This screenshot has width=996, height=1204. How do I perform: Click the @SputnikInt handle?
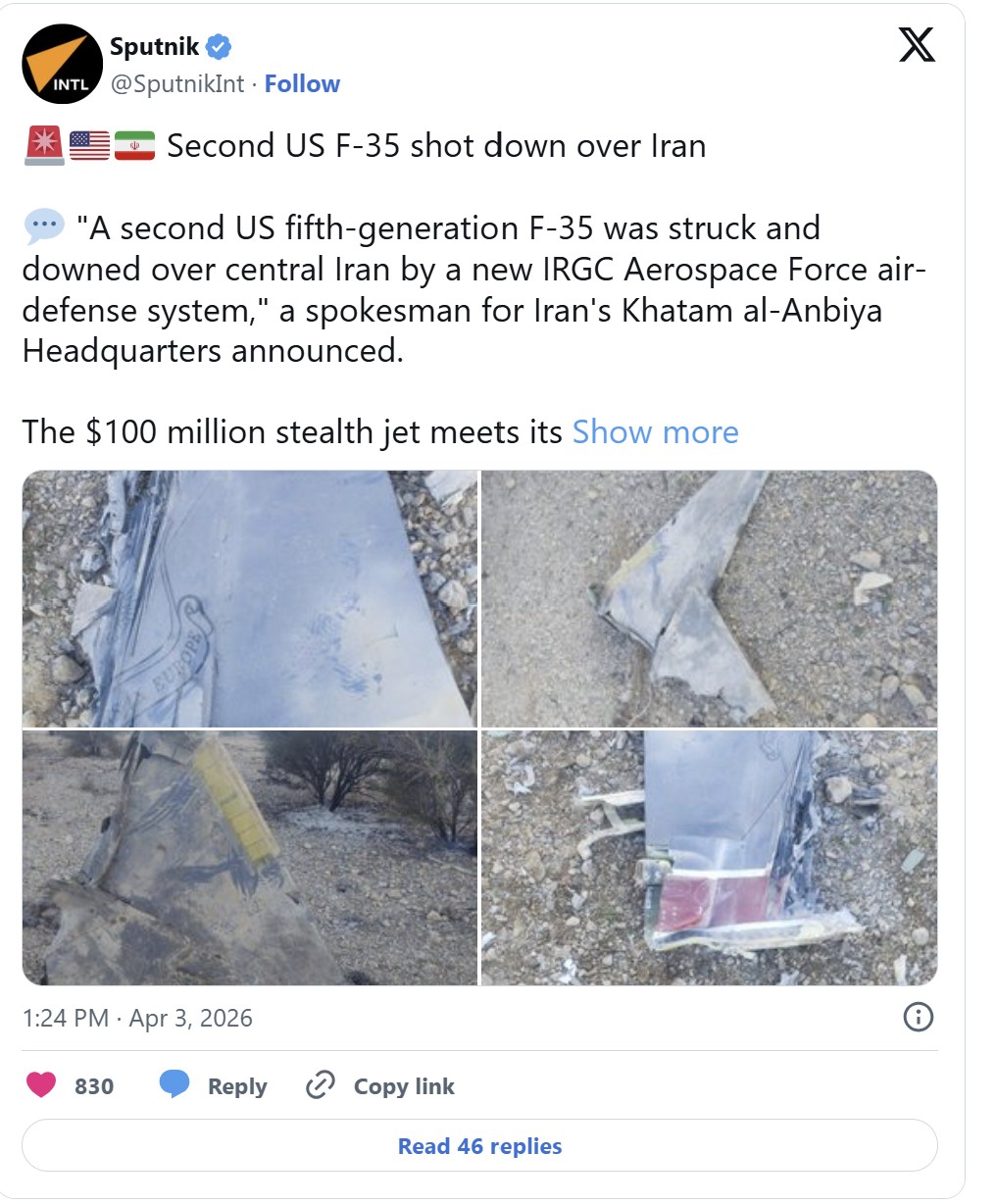[x=177, y=84]
